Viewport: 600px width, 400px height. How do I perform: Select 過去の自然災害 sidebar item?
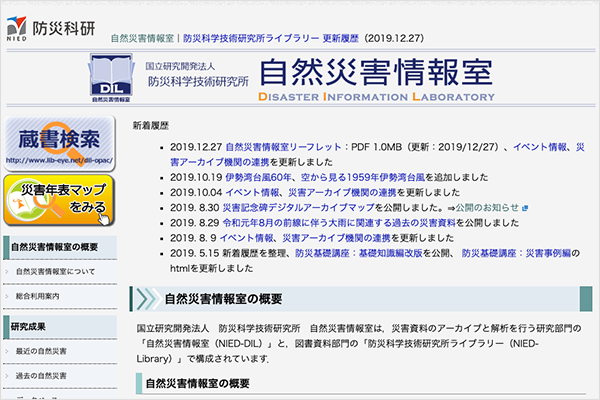click(41, 376)
